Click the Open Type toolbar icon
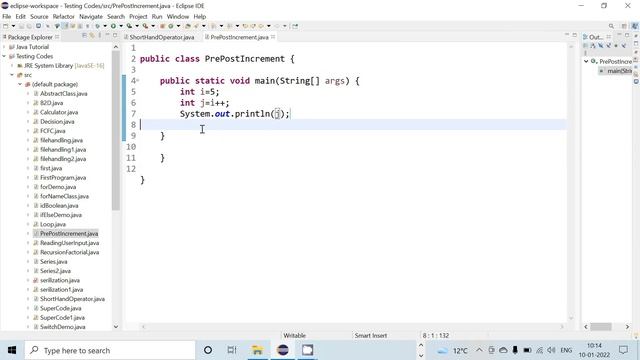640x360 pixels. pos(187,26)
